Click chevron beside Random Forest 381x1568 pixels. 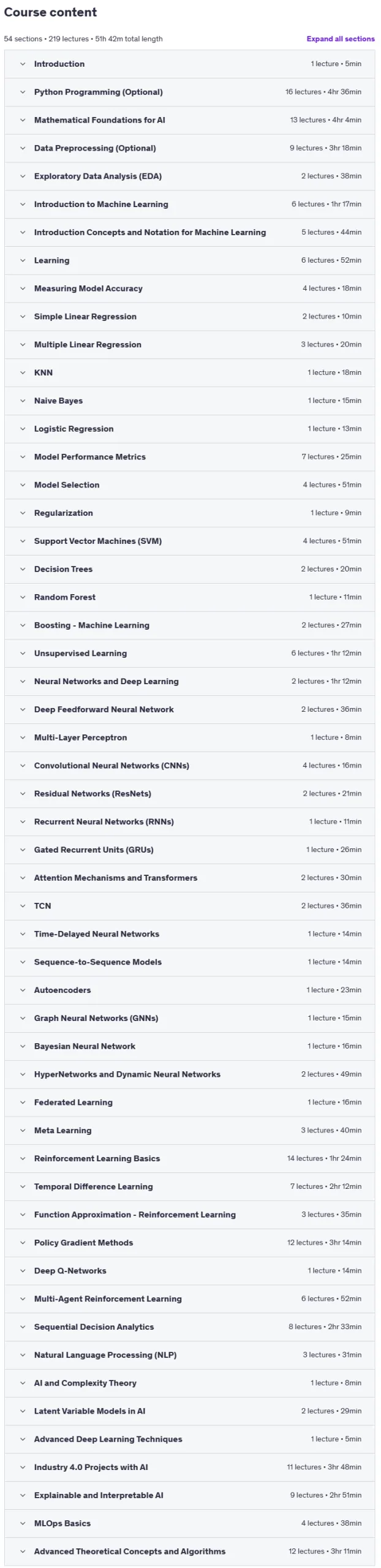coord(23,597)
